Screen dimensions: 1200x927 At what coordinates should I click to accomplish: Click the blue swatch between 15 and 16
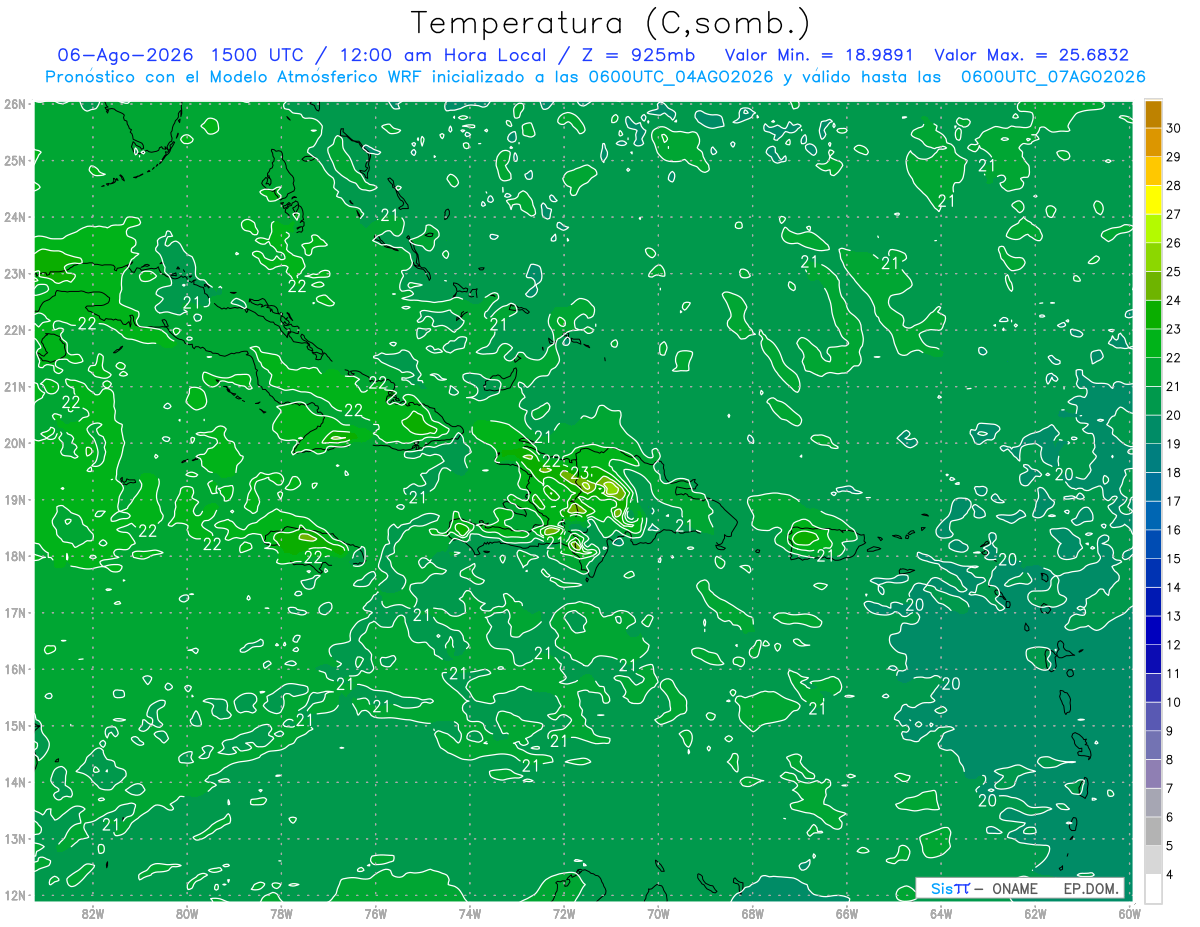coord(1153,544)
